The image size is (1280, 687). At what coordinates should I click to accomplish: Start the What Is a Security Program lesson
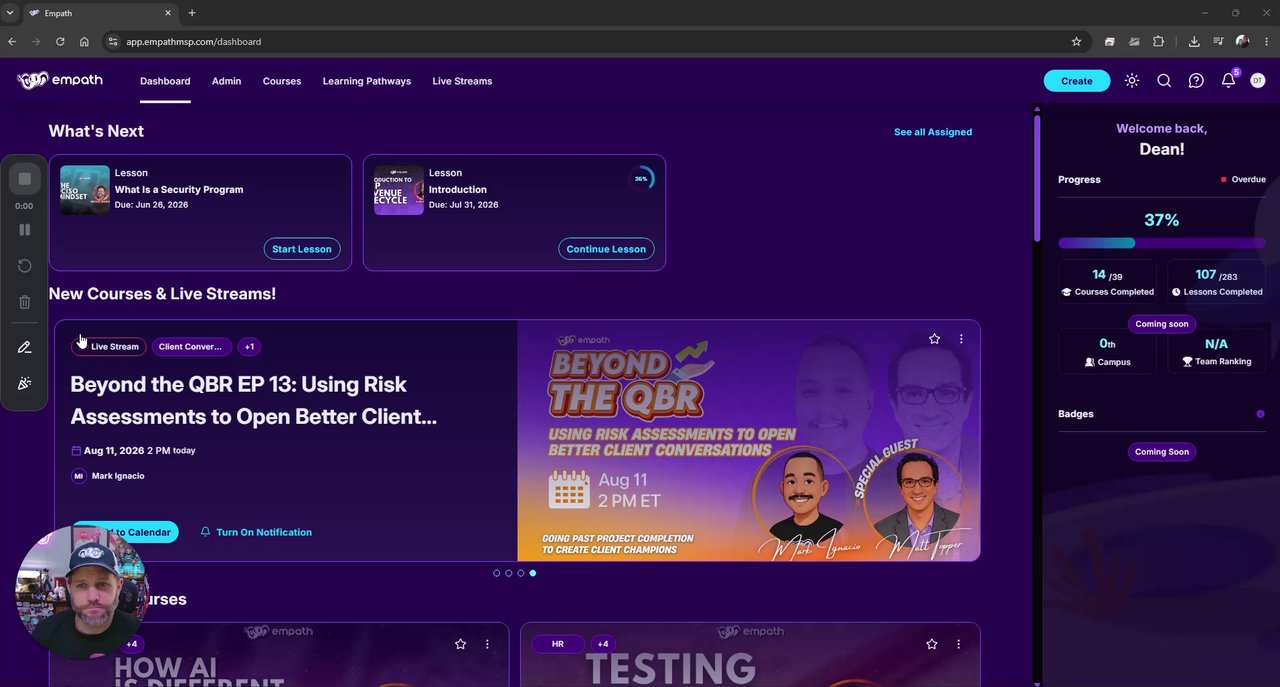click(x=302, y=249)
